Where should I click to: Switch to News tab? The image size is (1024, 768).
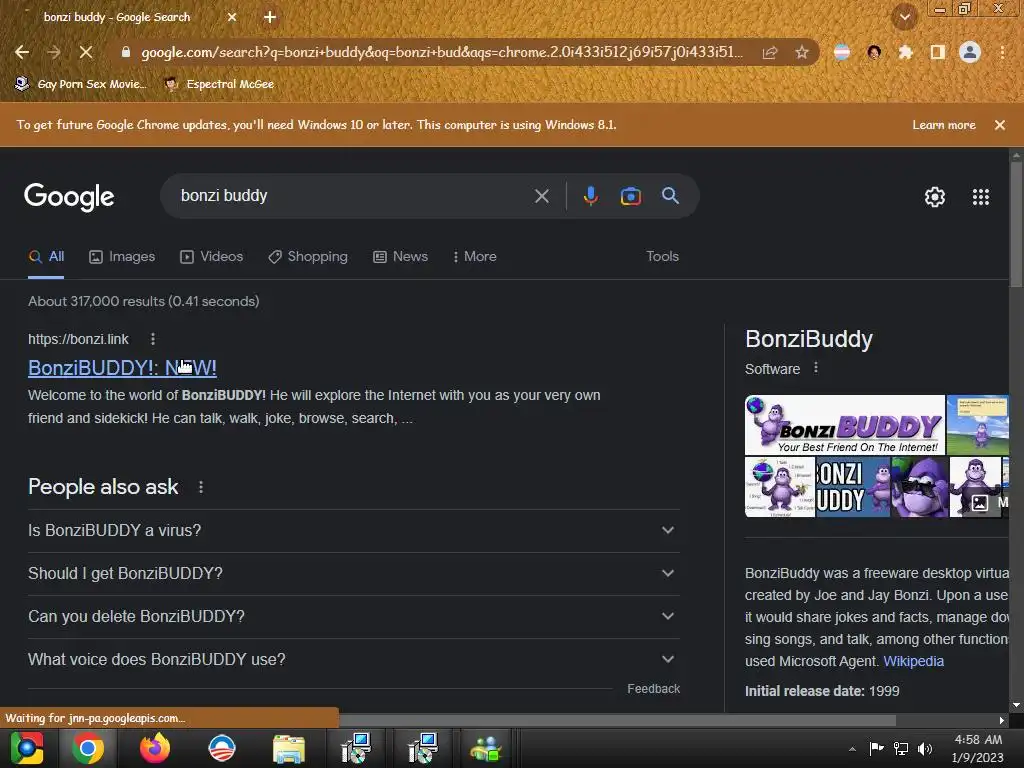click(x=400, y=257)
